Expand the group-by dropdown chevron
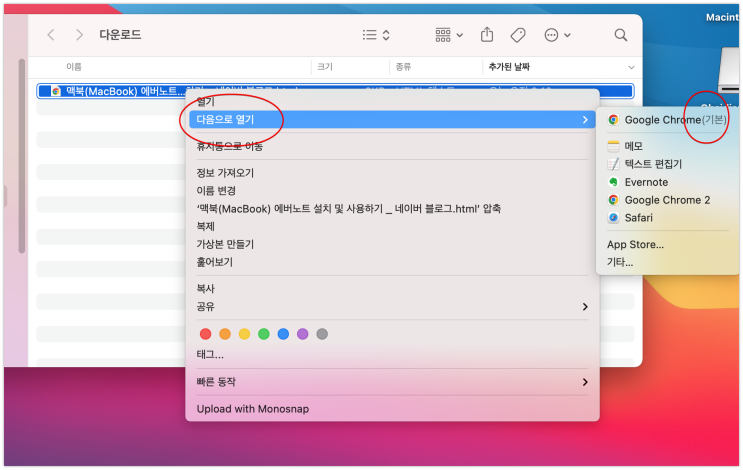 [460, 35]
